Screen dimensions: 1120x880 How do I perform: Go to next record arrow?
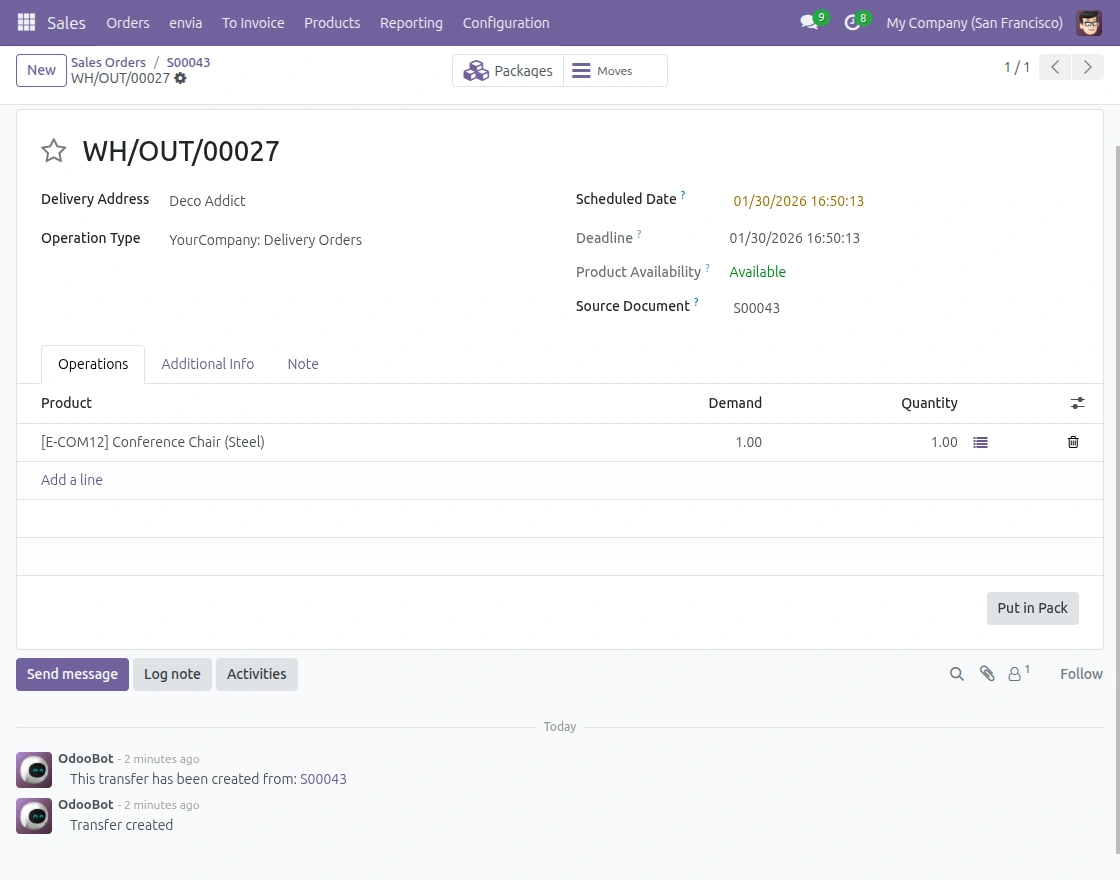1088,67
